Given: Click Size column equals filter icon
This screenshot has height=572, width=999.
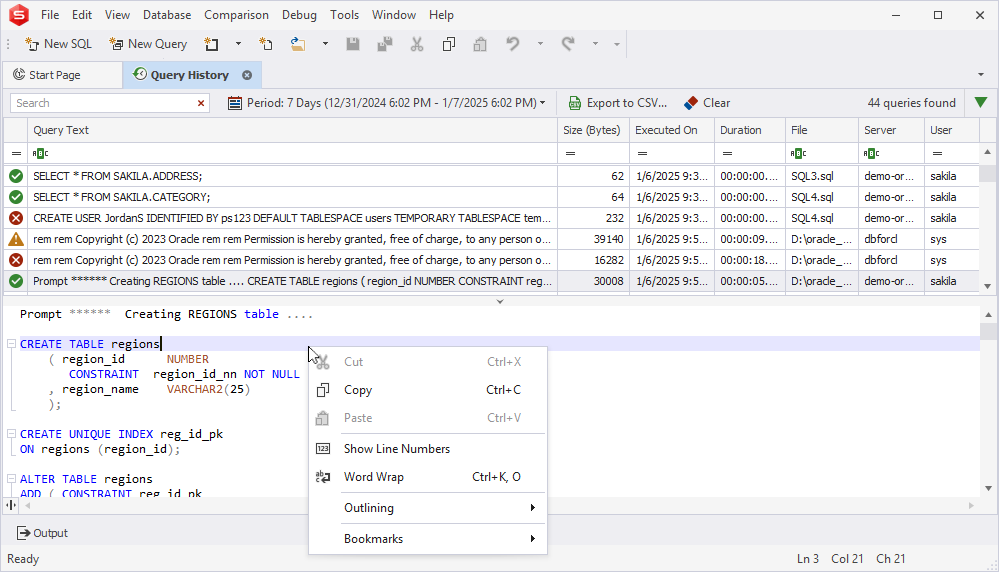Looking at the screenshot, I should click(x=570, y=154).
